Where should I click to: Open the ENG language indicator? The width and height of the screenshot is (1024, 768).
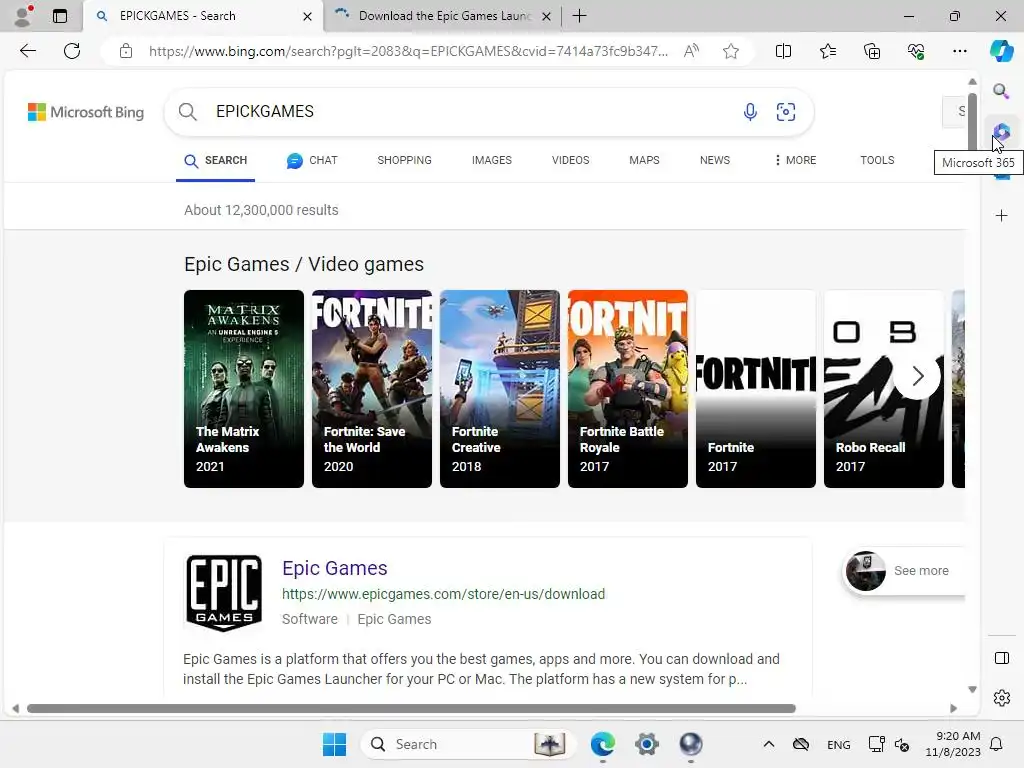[x=839, y=744]
